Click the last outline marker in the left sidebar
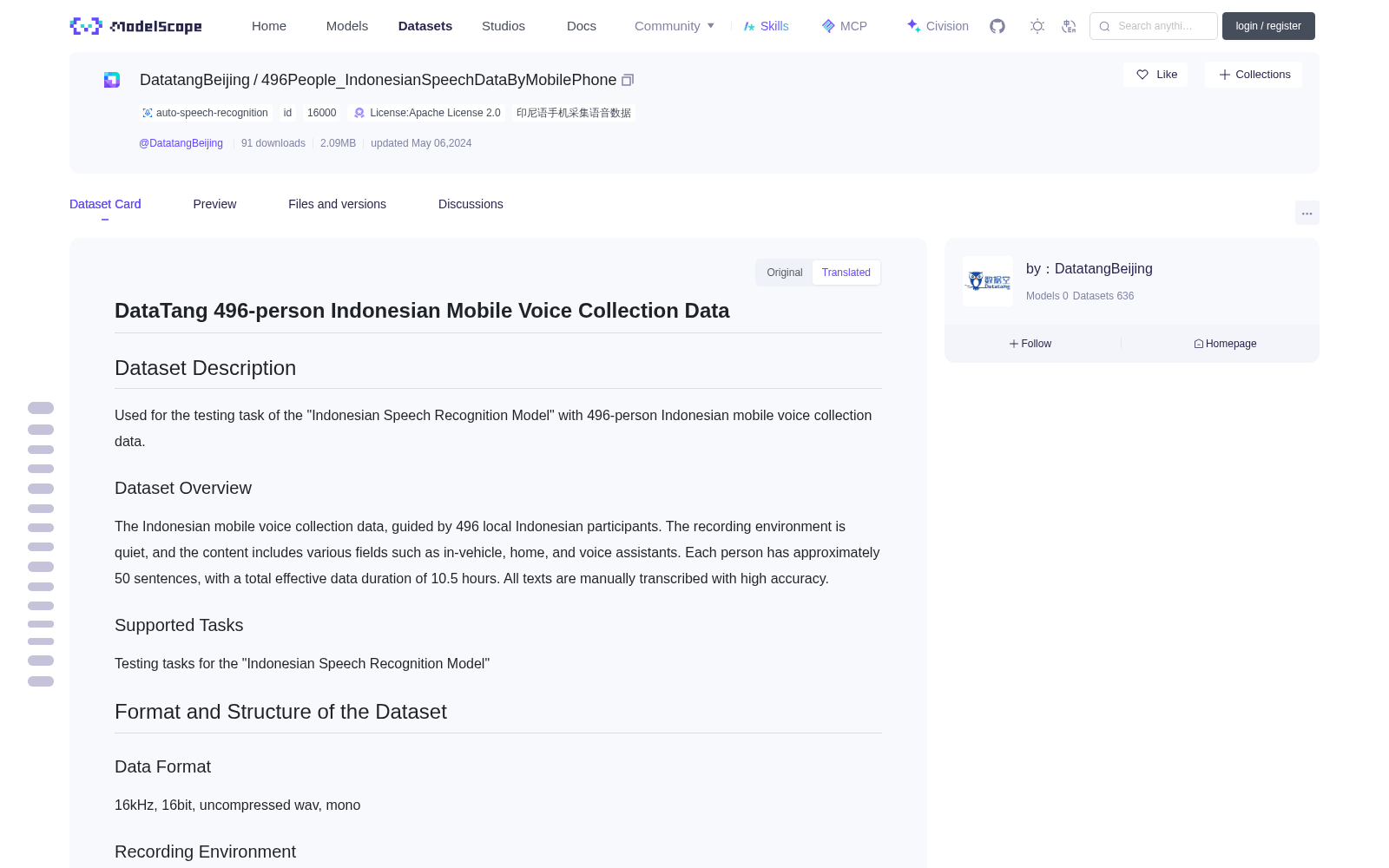1389x868 pixels. [41, 681]
